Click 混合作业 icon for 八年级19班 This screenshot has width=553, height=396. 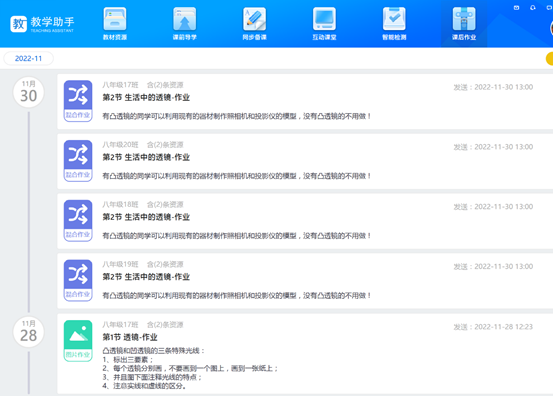point(78,281)
